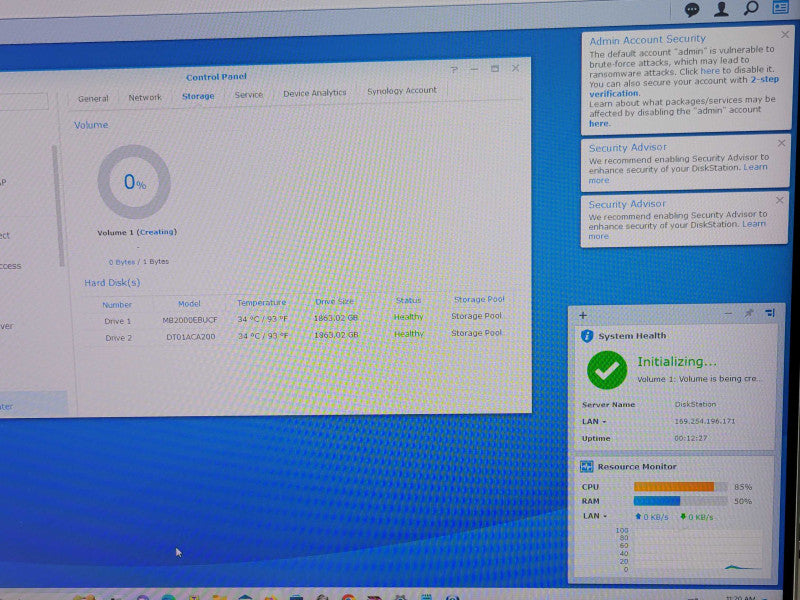Click the Control Panel window title

click(x=216, y=77)
